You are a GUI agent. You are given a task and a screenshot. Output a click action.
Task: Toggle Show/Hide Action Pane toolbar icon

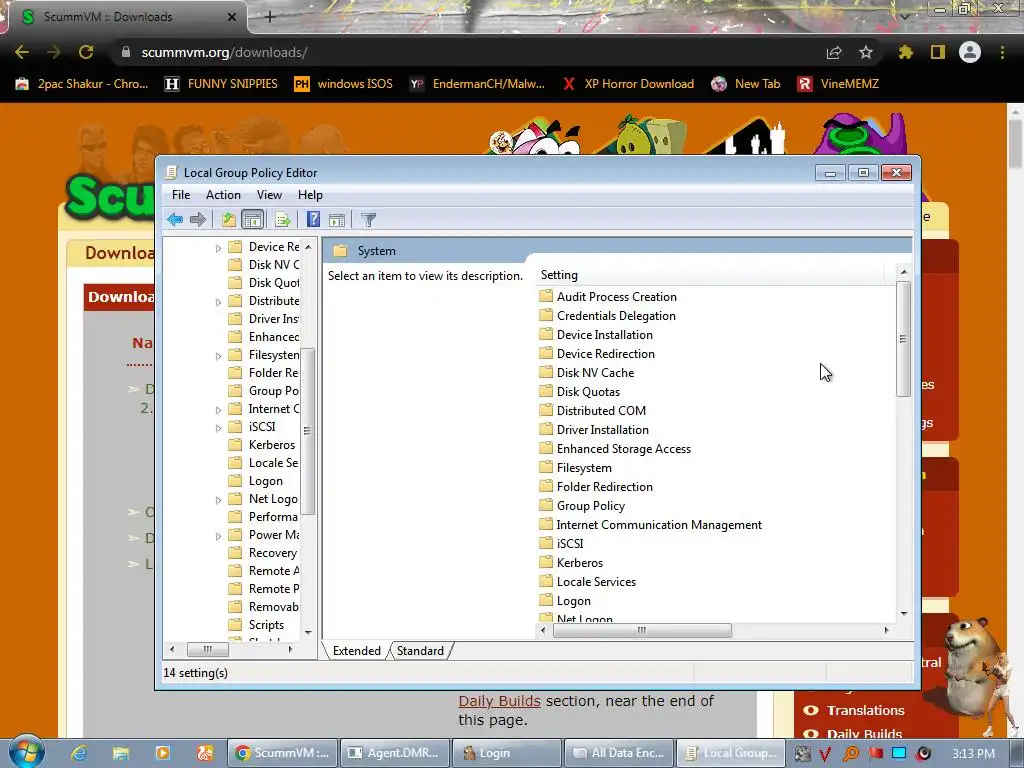coord(337,219)
